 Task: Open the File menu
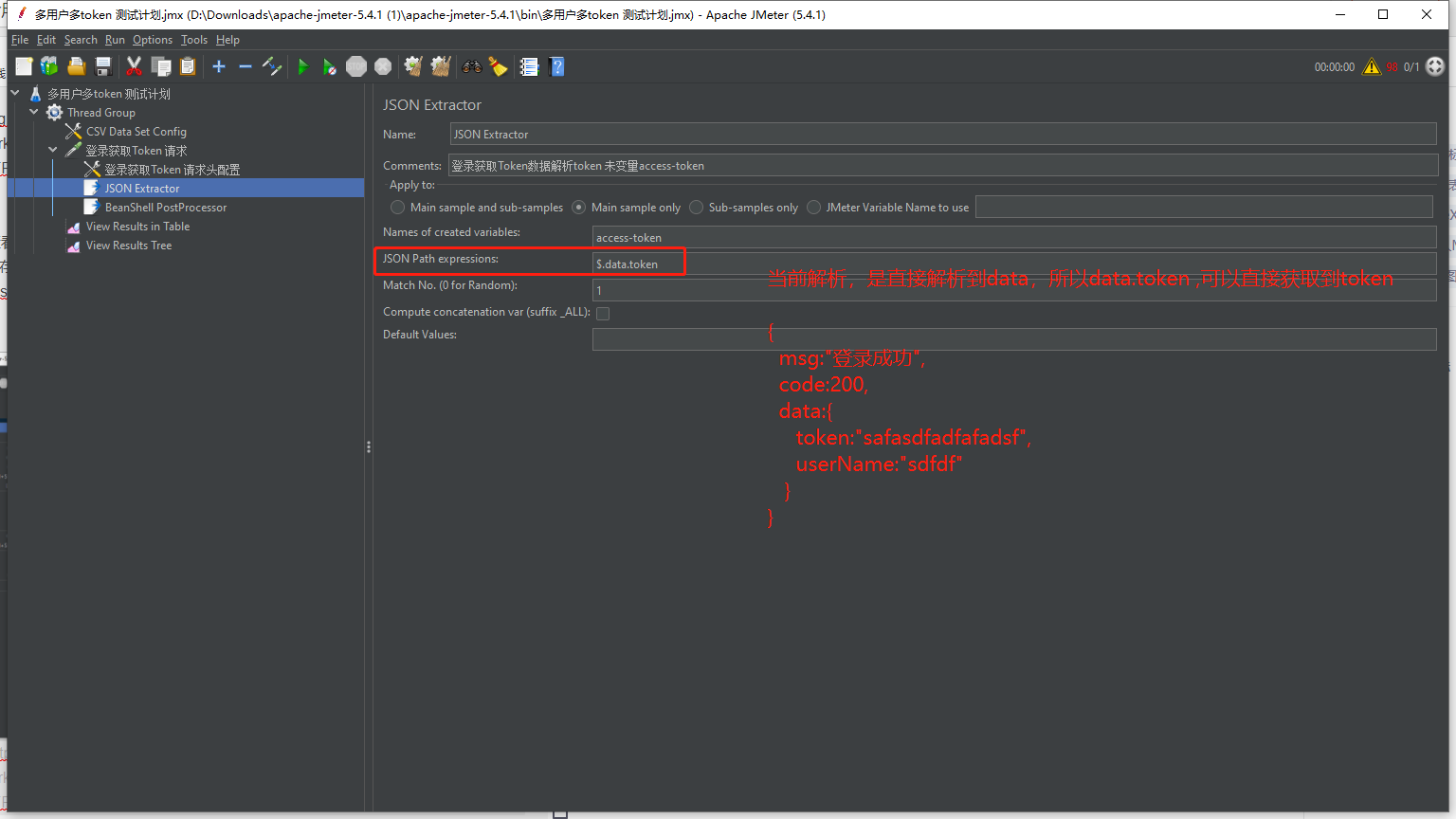pos(20,40)
